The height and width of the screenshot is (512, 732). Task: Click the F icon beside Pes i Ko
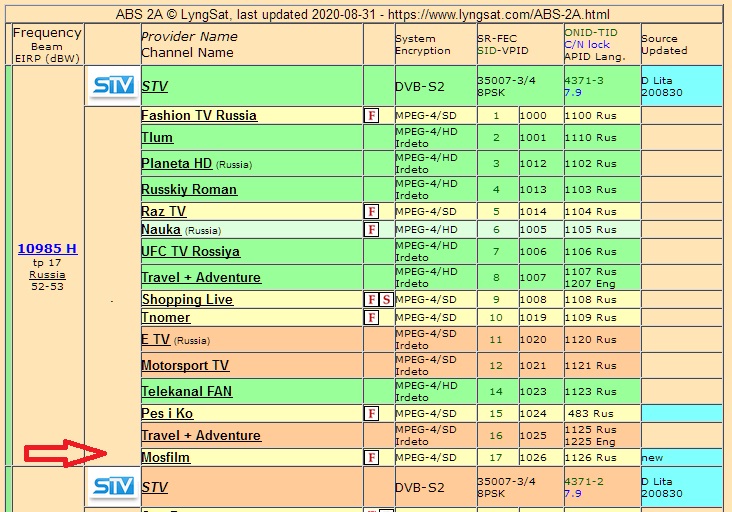click(371, 414)
